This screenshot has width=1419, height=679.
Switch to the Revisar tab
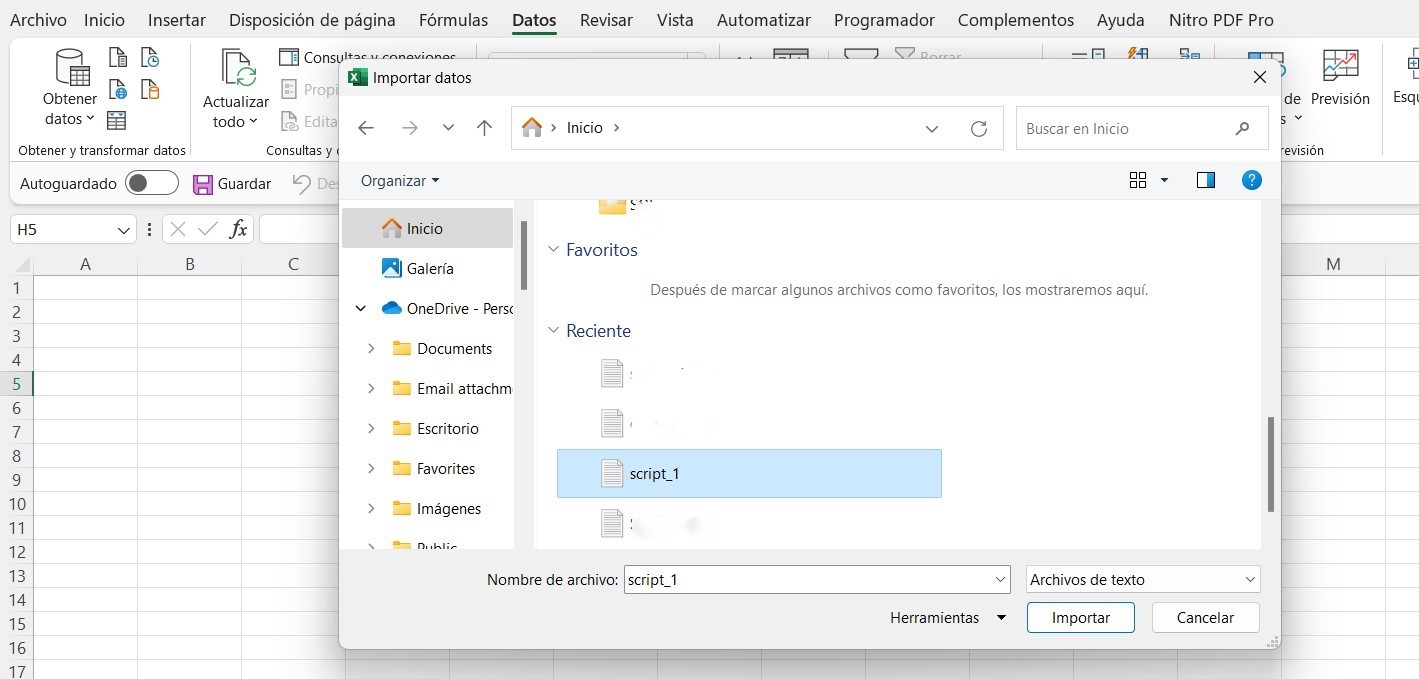point(607,20)
